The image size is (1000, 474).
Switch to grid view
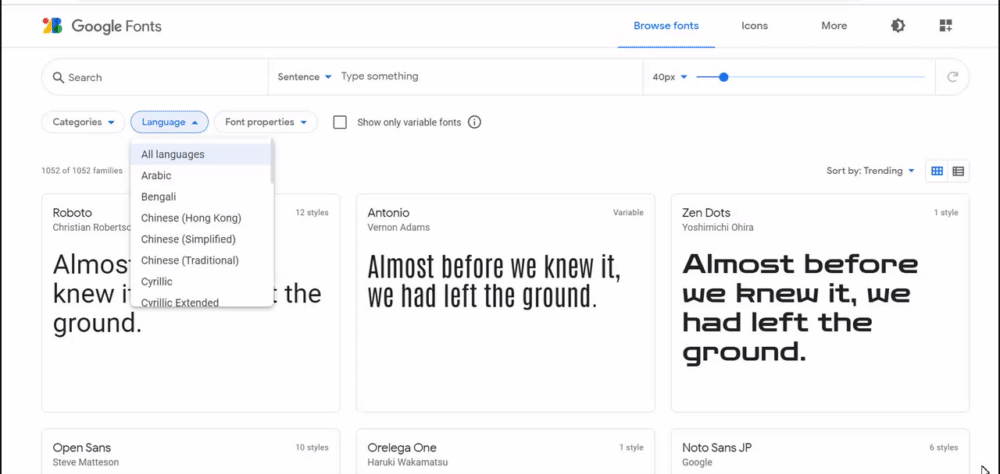pos(937,171)
